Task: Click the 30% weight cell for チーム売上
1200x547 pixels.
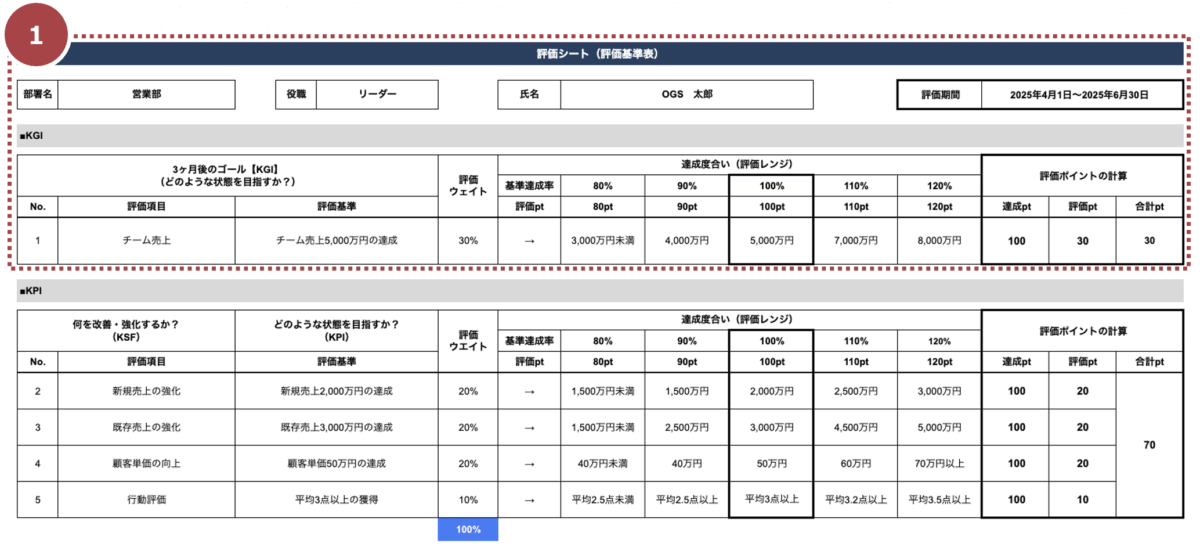Action: pyautogui.click(x=467, y=241)
